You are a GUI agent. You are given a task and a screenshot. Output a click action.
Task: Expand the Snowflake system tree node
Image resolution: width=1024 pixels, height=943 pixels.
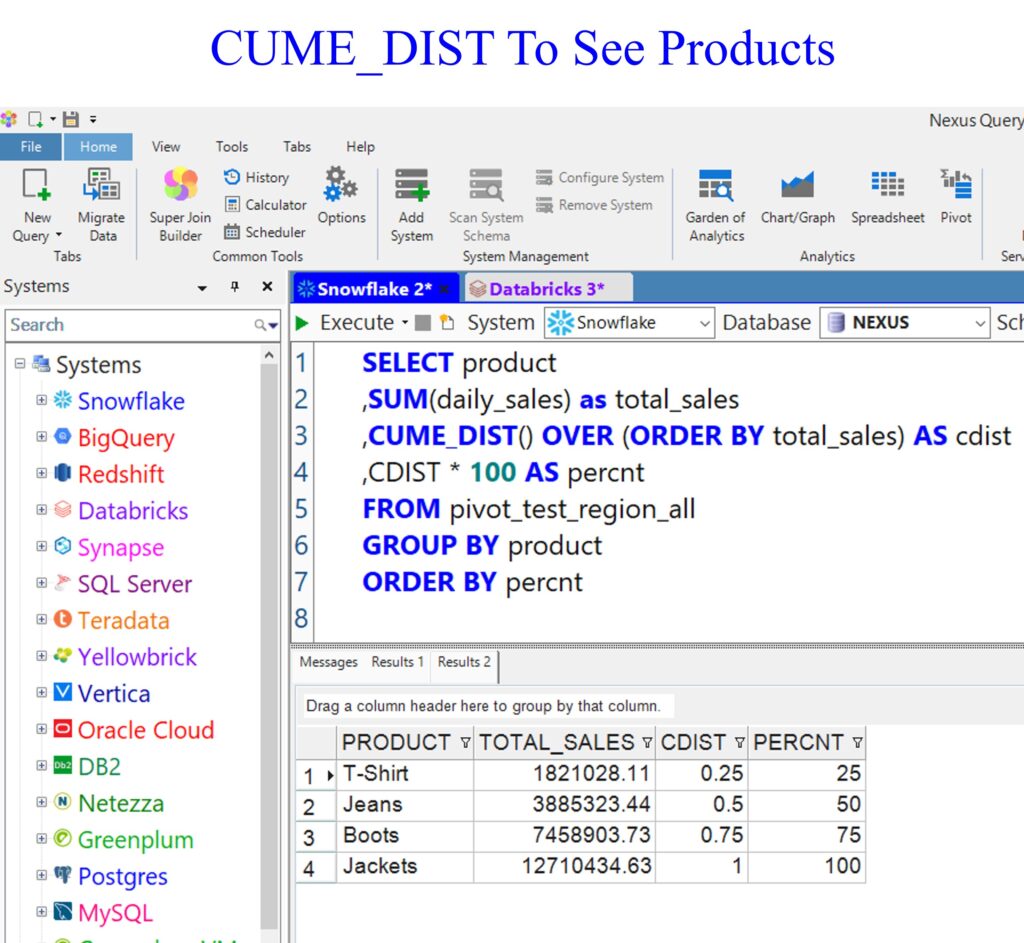(x=41, y=400)
